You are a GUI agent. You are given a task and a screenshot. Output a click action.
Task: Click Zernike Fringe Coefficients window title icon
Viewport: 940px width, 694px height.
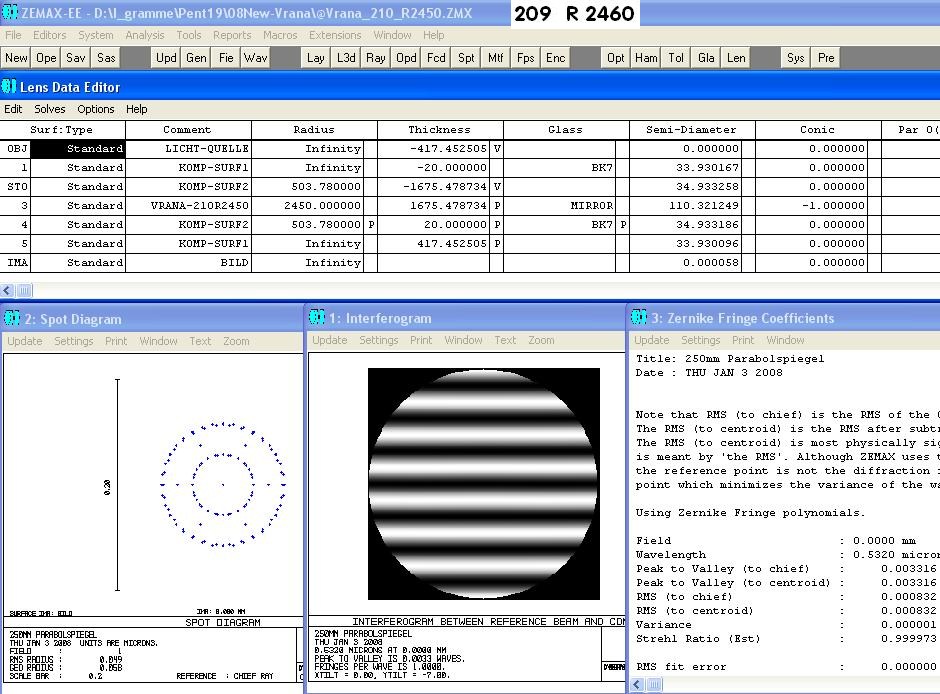tap(639, 318)
